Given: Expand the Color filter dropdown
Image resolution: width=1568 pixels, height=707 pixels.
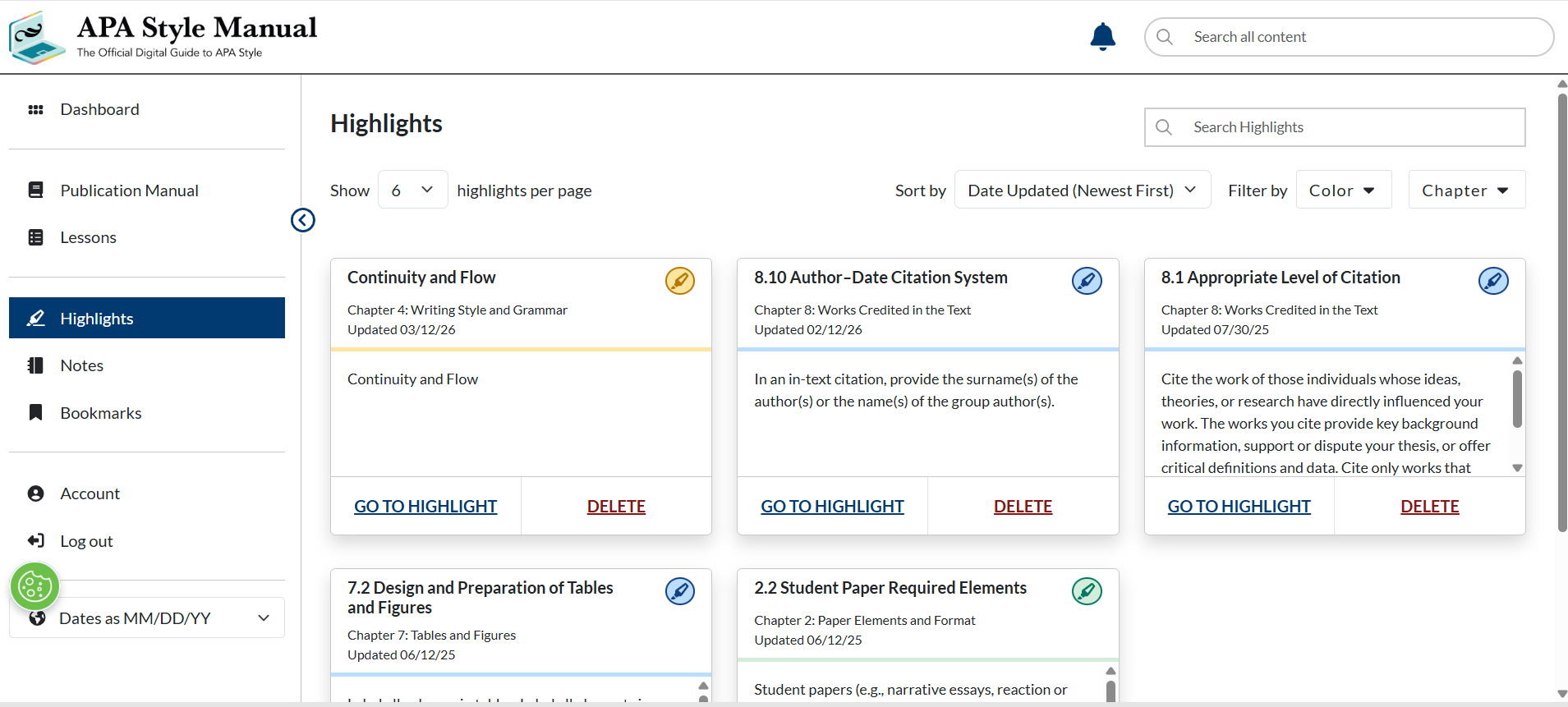Looking at the screenshot, I should (x=1343, y=190).
